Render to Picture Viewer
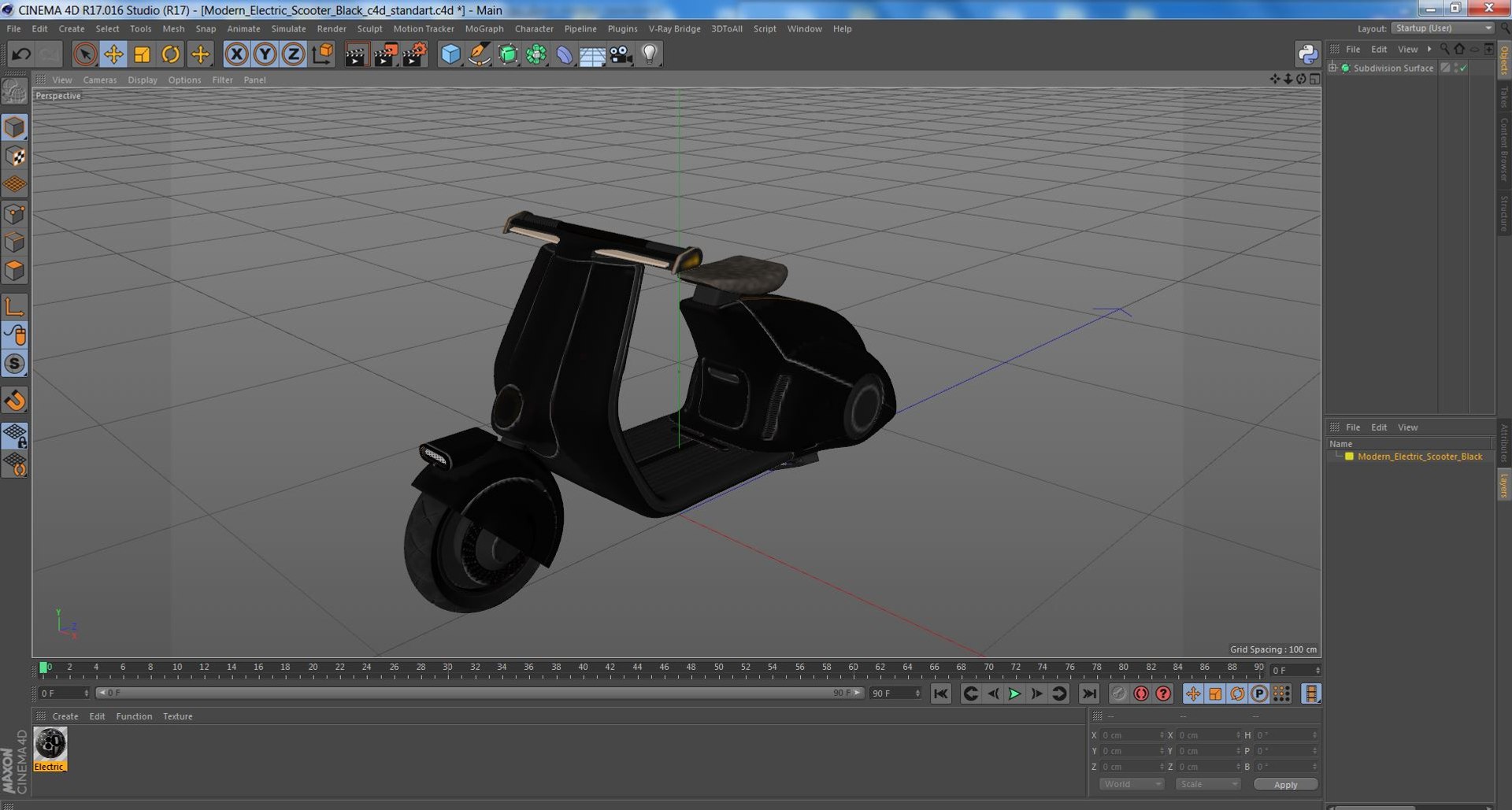 (385, 54)
